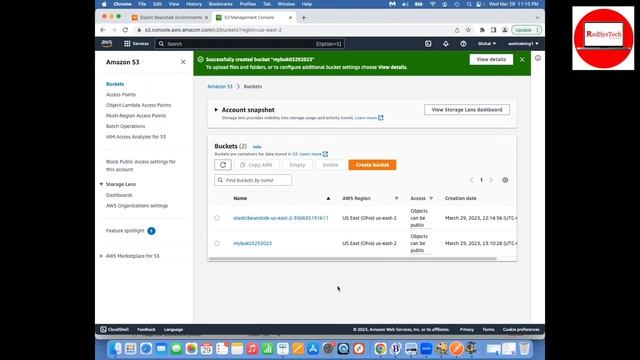The height and width of the screenshot is (360, 640).
Task: Focus the Find buckets by name field
Action: [253, 180]
